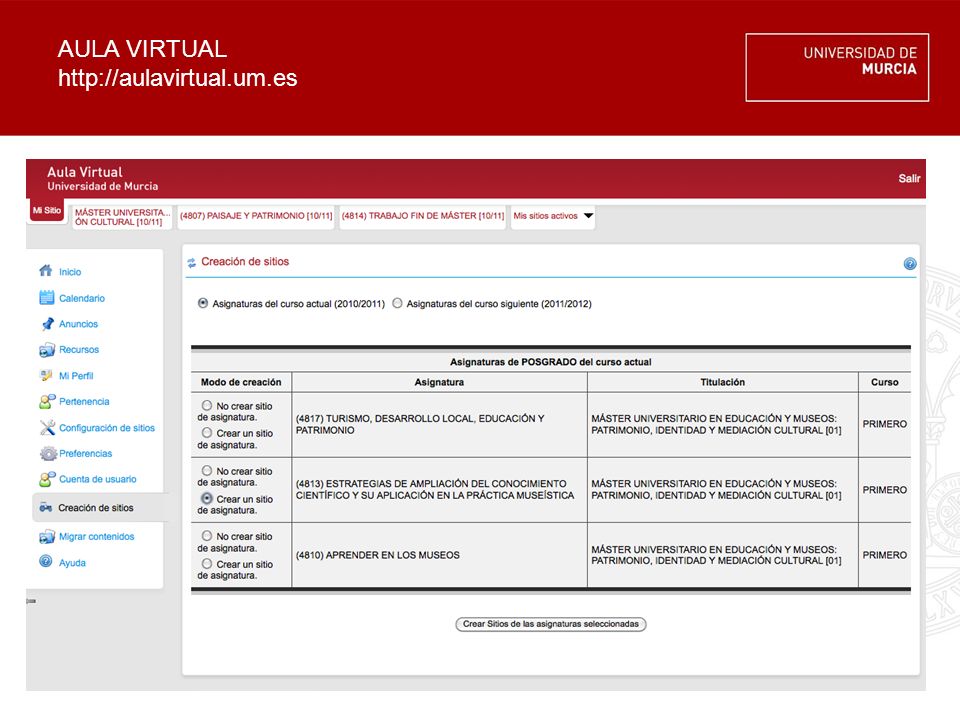Open the help icon beside Creación de sitios title
960x720 pixels.
[x=910, y=264]
